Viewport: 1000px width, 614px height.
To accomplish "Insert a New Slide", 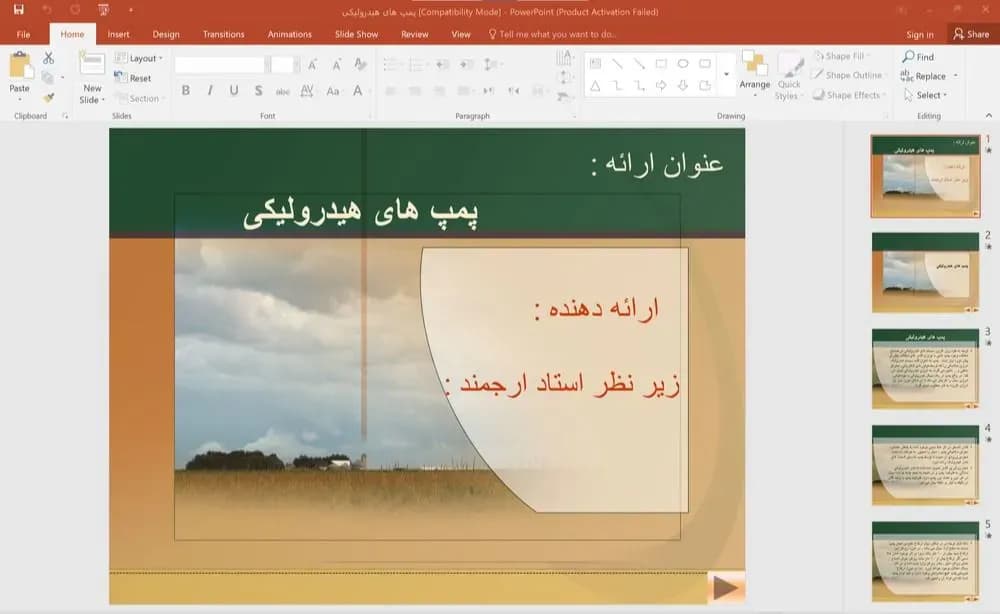I will pyautogui.click(x=92, y=77).
